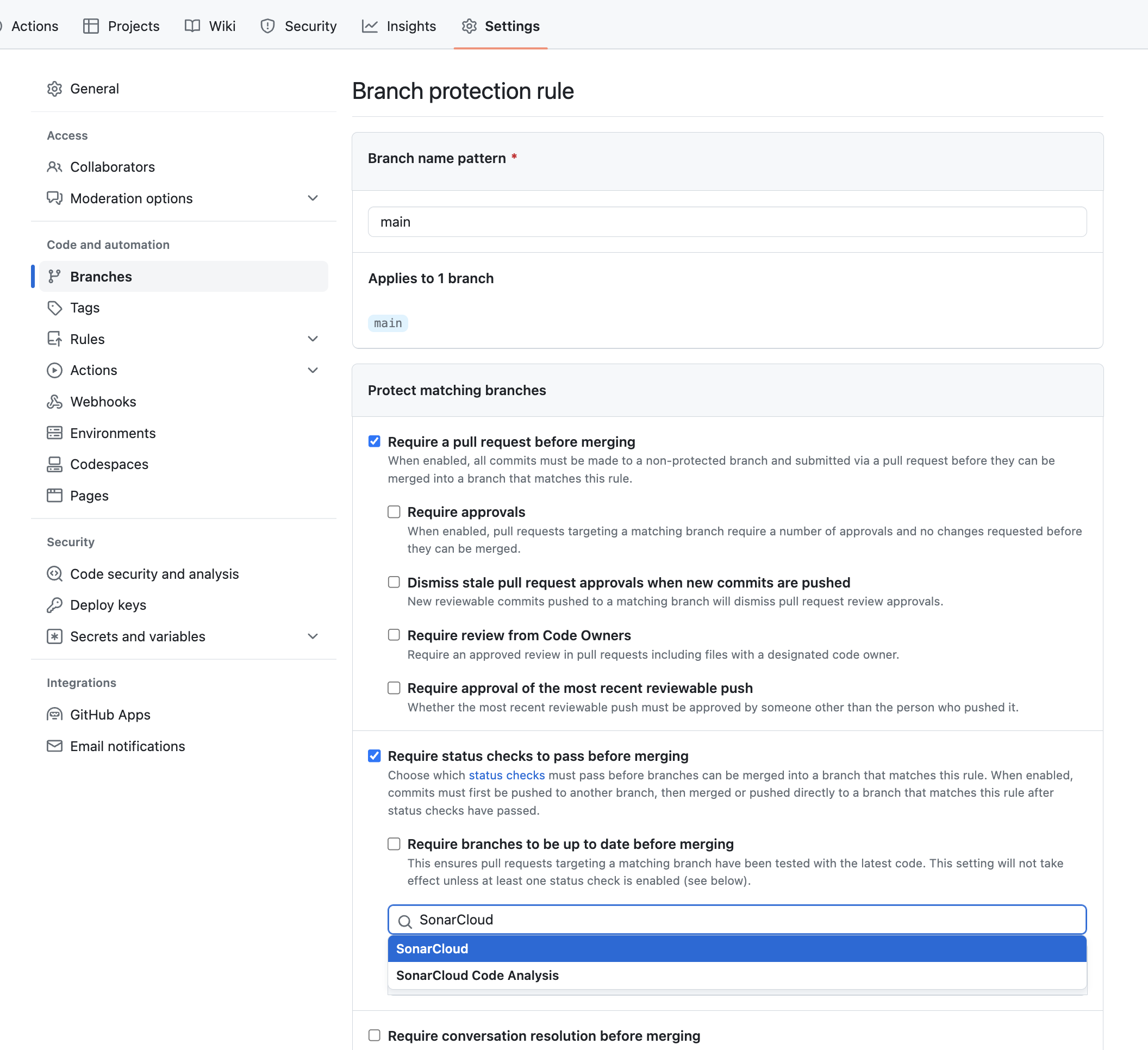Click the Webhooks icon in Code and automation
Viewport: 1148px width, 1050px height.
55,402
